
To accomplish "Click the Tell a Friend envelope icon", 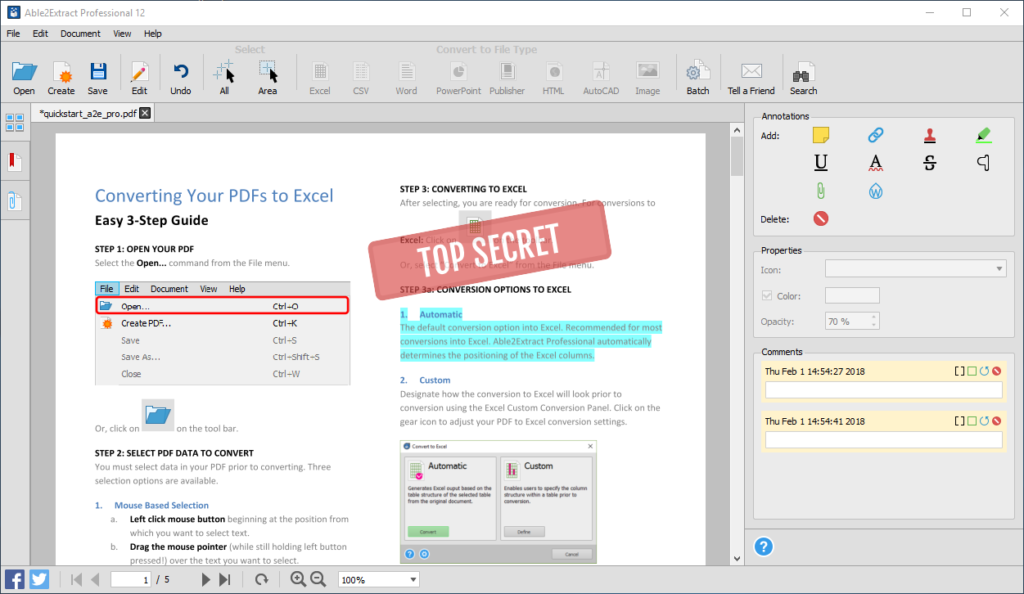I will pos(751,78).
